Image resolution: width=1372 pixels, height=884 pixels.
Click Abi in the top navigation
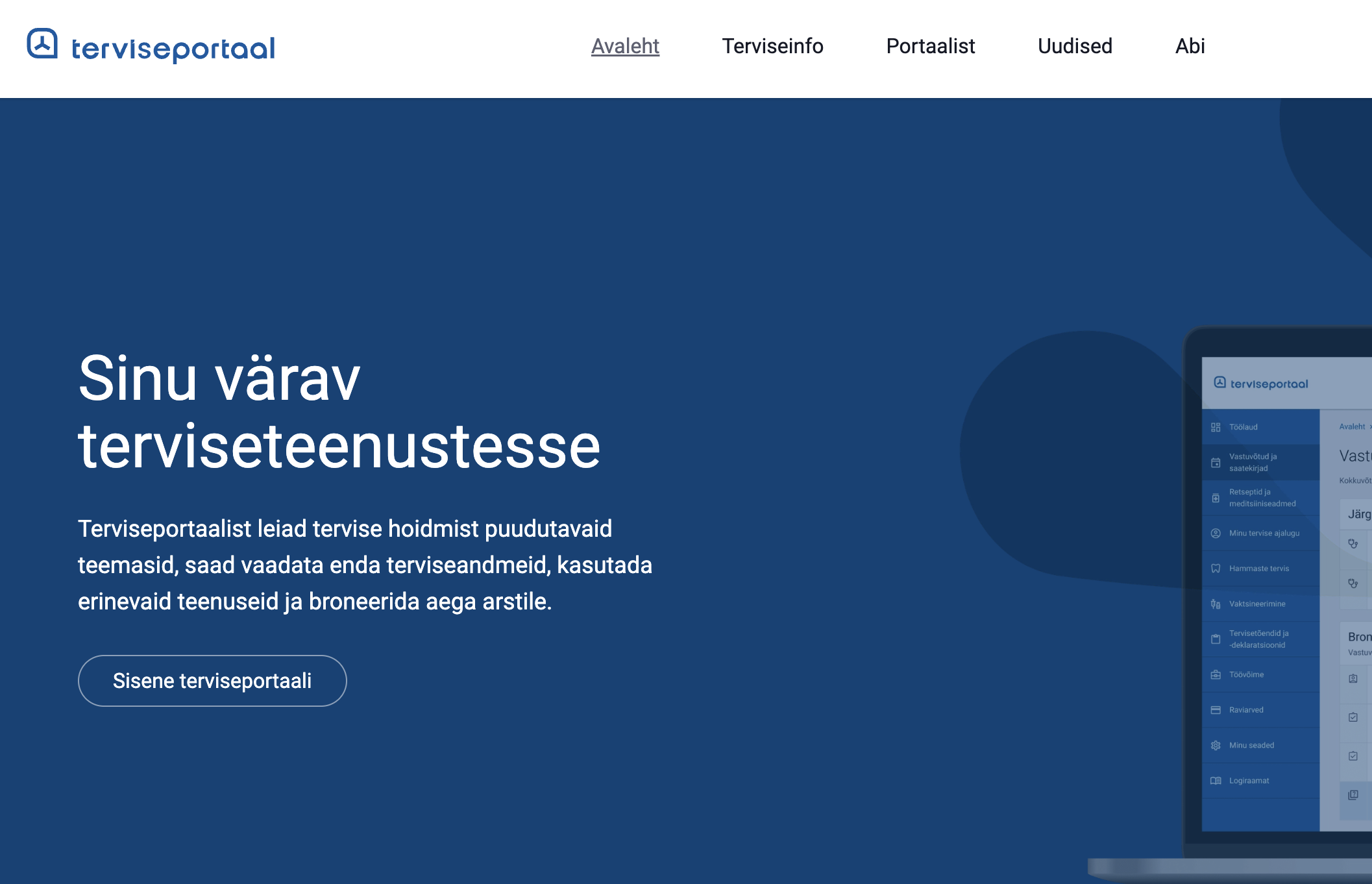pyautogui.click(x=1190, y=46)
